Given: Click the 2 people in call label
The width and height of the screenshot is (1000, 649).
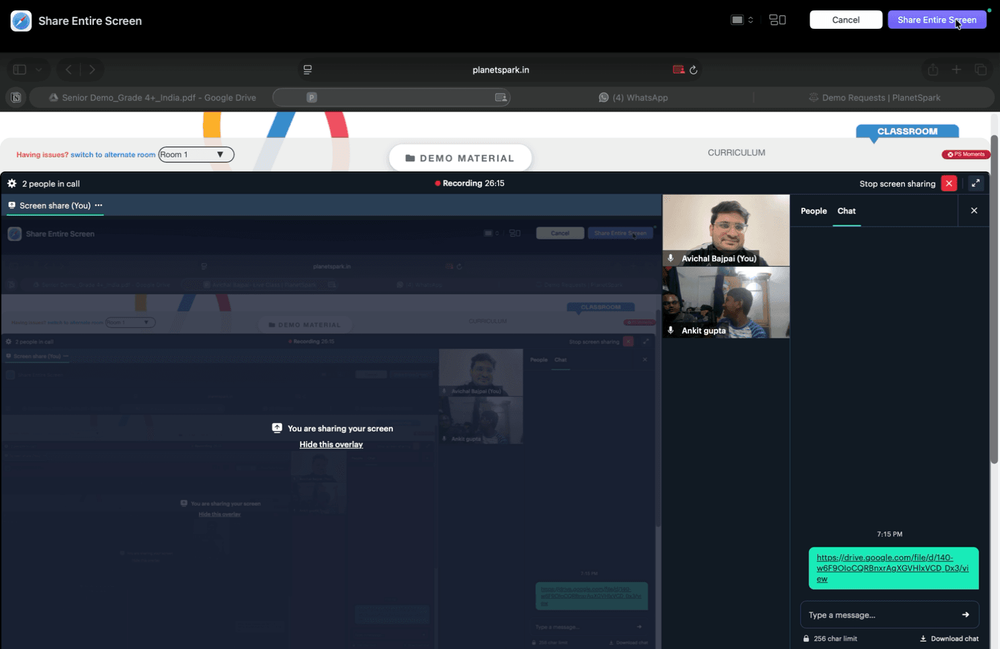Looking at the screenshot, I should point(51,184).
